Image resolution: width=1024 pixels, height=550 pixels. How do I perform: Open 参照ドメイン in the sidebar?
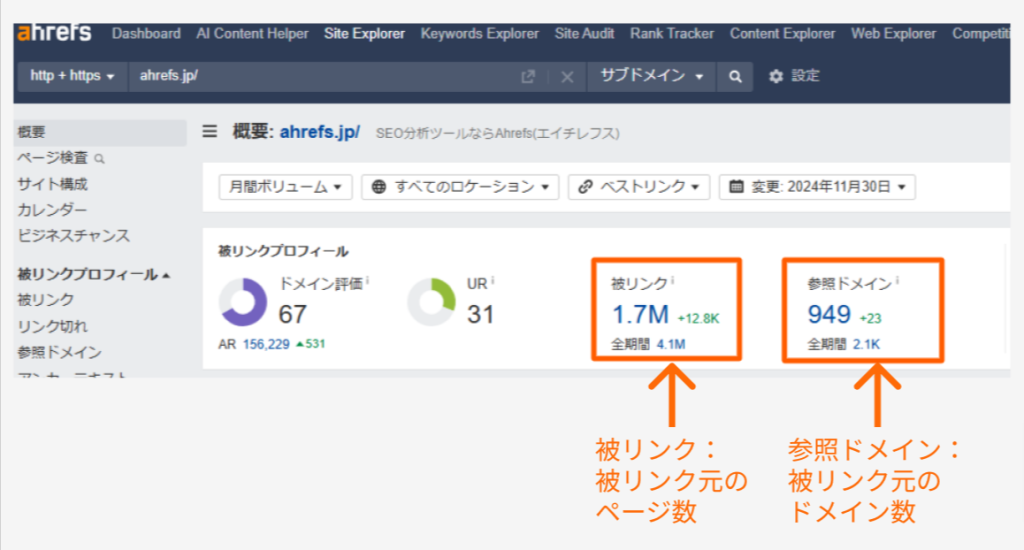point(59,353)
